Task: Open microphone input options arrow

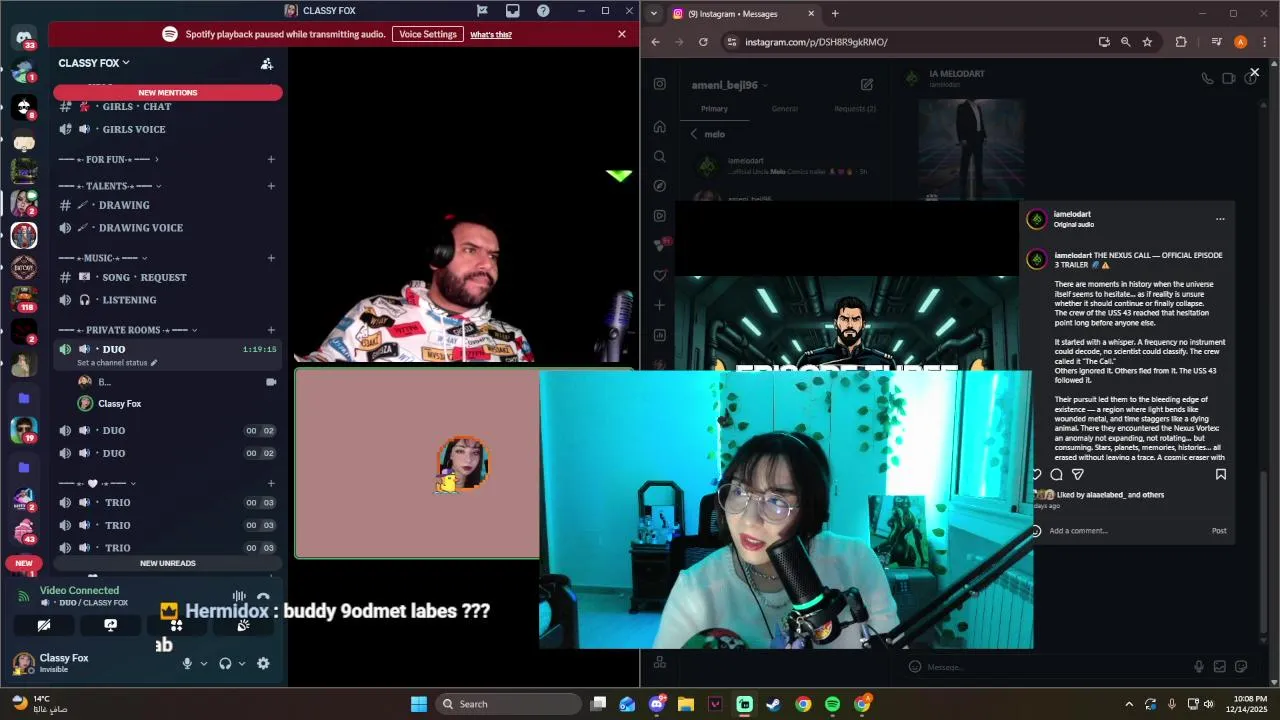Action: point(204,663)
